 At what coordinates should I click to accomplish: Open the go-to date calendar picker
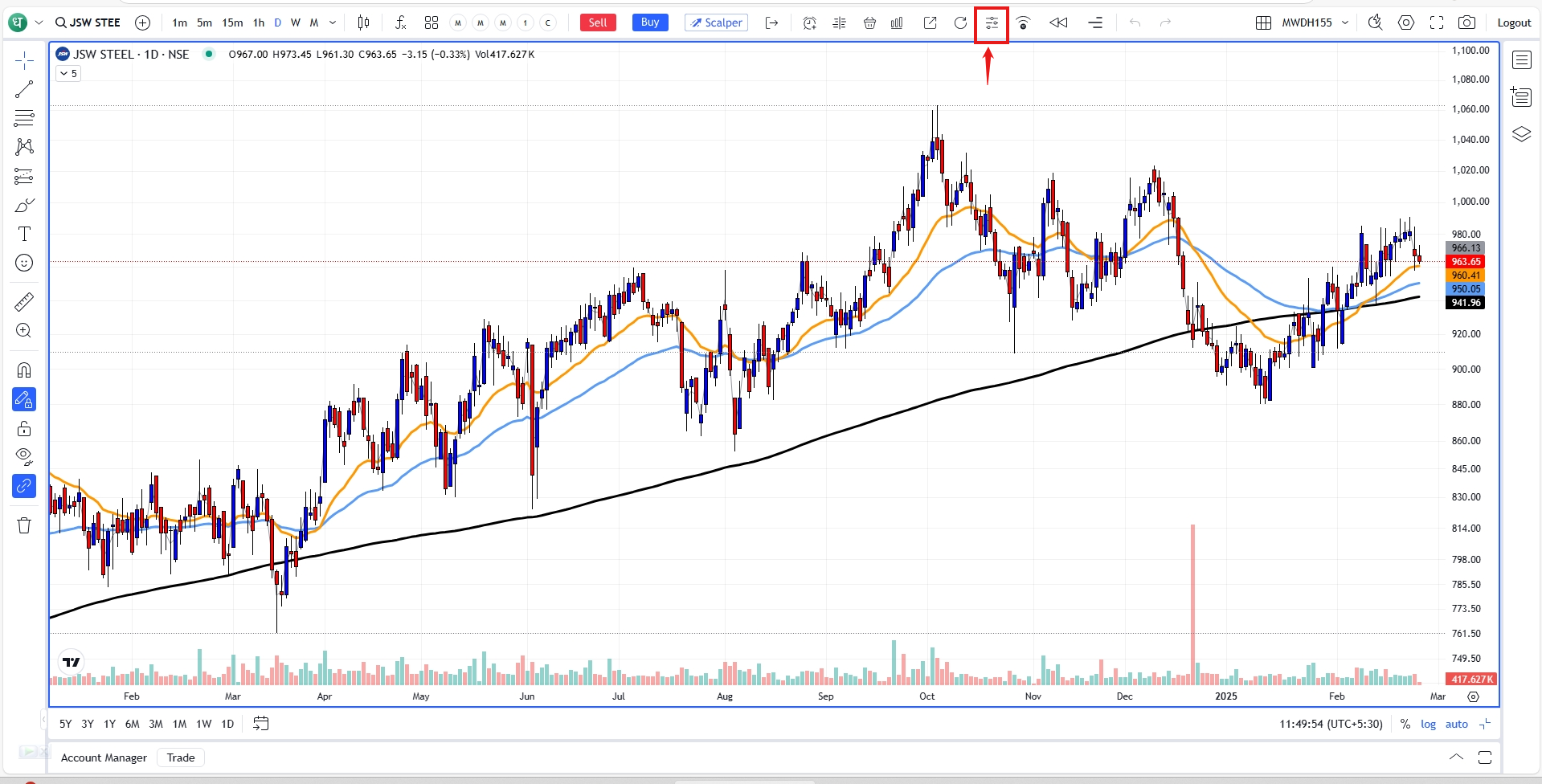point(260,724)
